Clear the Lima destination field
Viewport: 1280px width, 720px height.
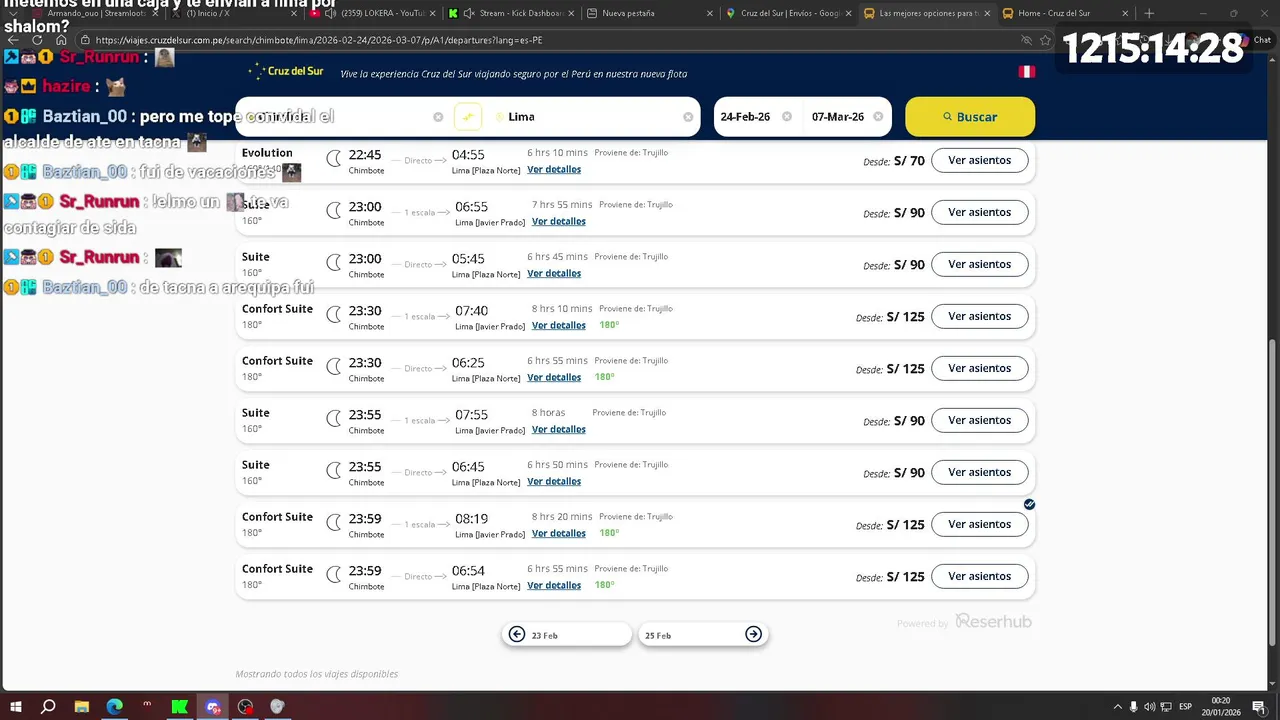tap(688, 117)
